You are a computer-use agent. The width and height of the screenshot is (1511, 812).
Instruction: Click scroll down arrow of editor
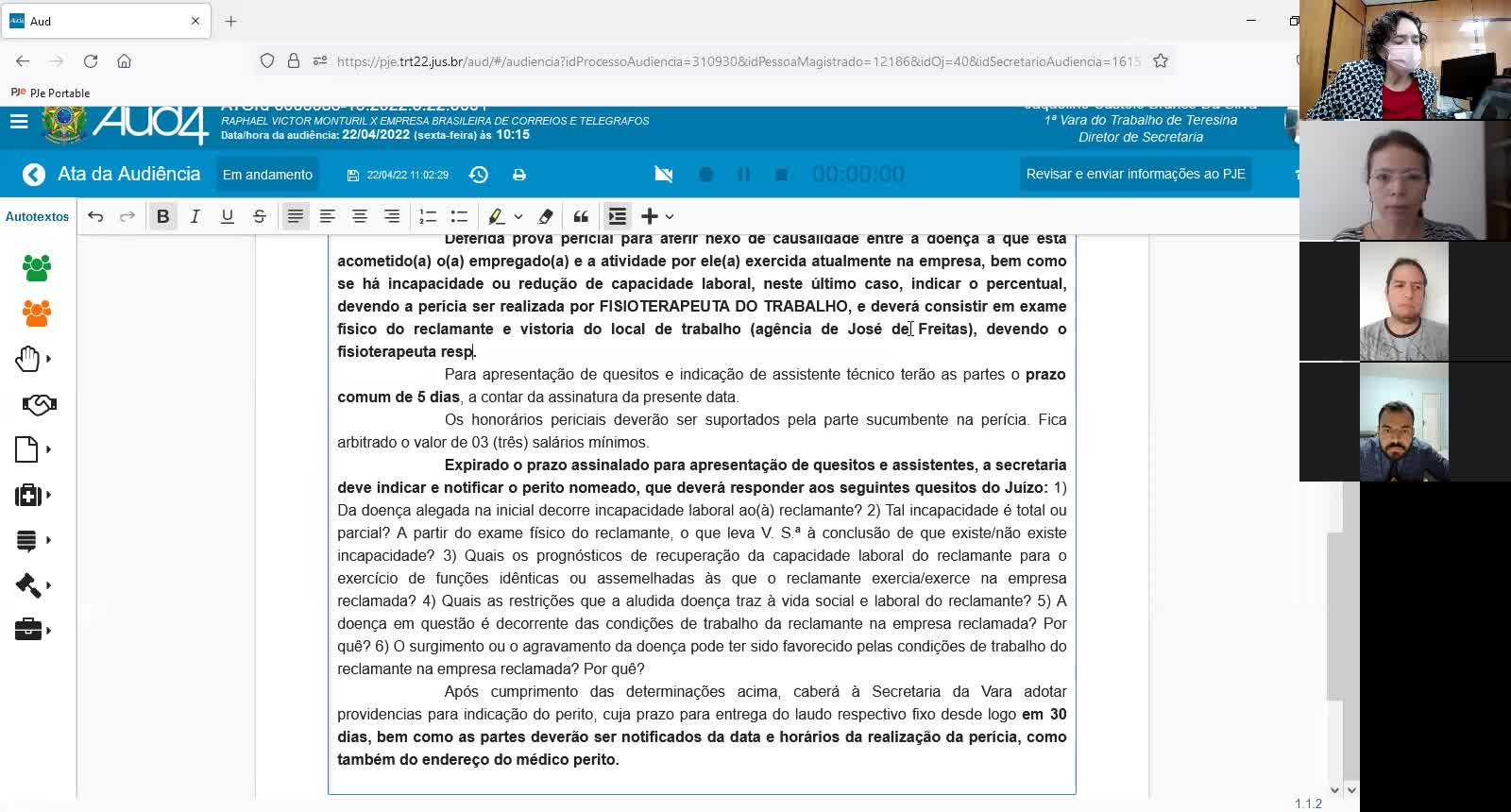pyautogui.click(x=1334, y=789)
